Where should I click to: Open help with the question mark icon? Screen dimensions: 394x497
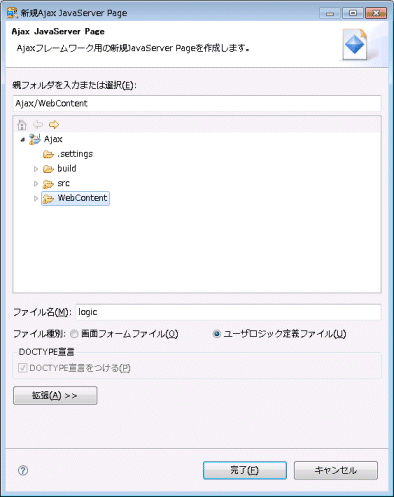[x=23, y=470]
